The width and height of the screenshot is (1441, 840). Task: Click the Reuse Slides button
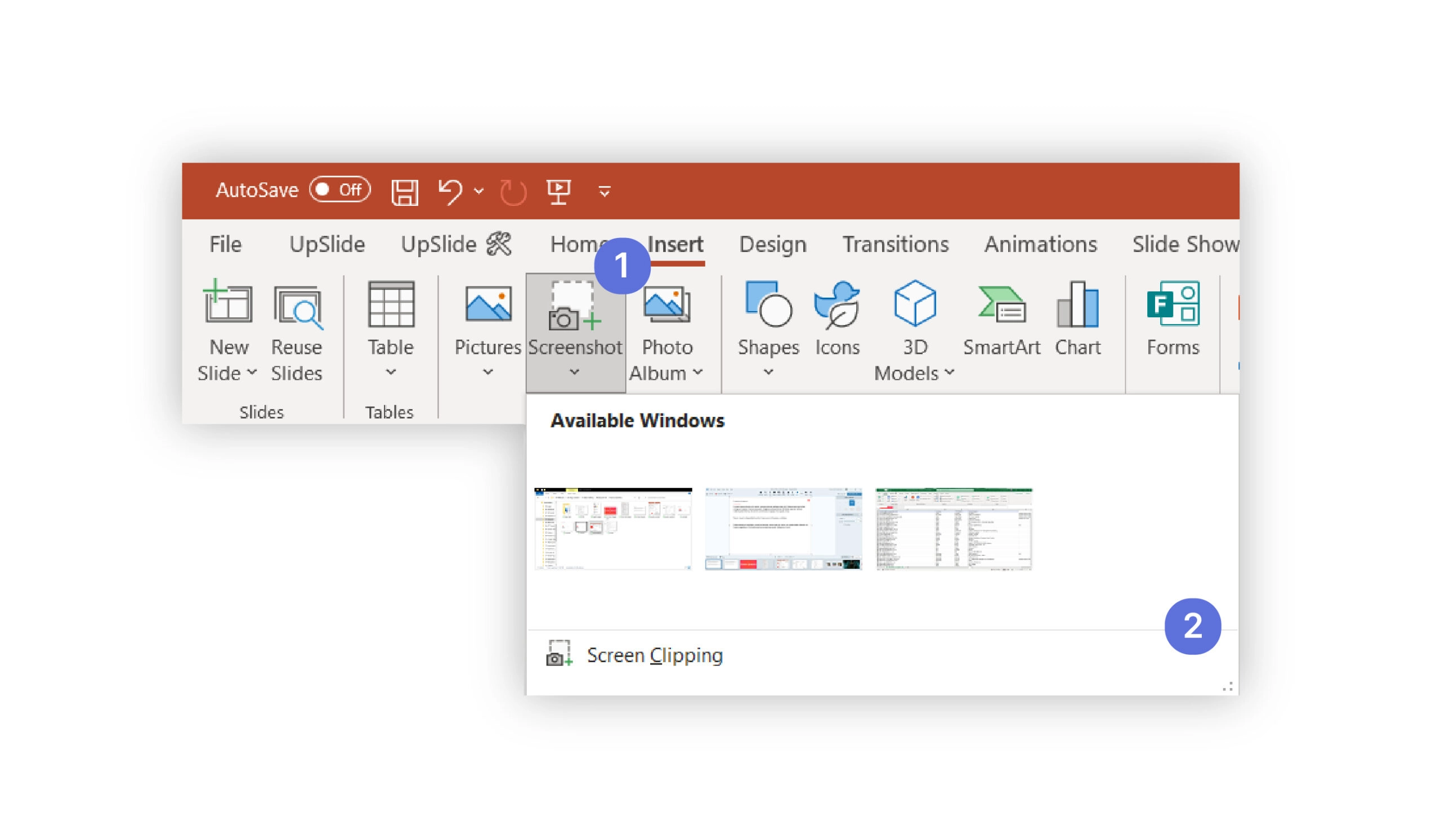[x=297, y=333]
